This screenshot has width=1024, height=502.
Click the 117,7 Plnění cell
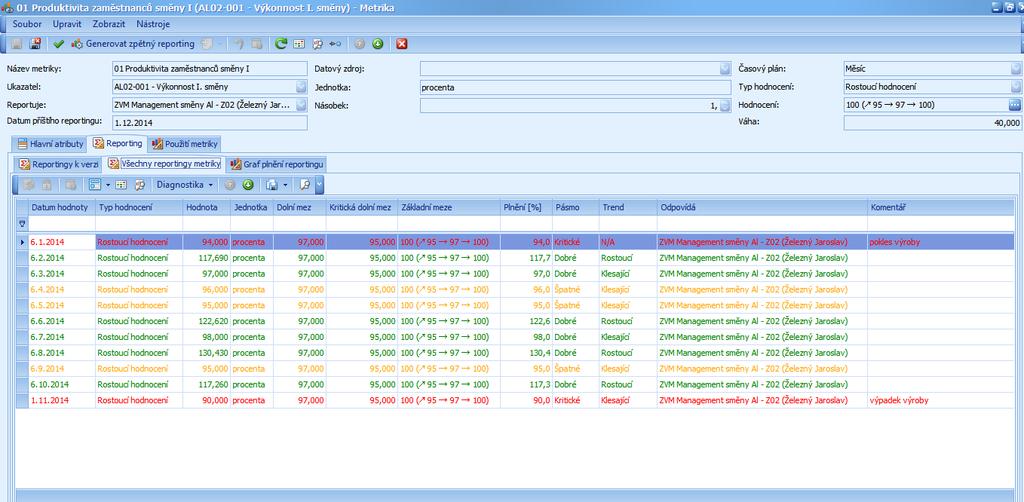526,258
